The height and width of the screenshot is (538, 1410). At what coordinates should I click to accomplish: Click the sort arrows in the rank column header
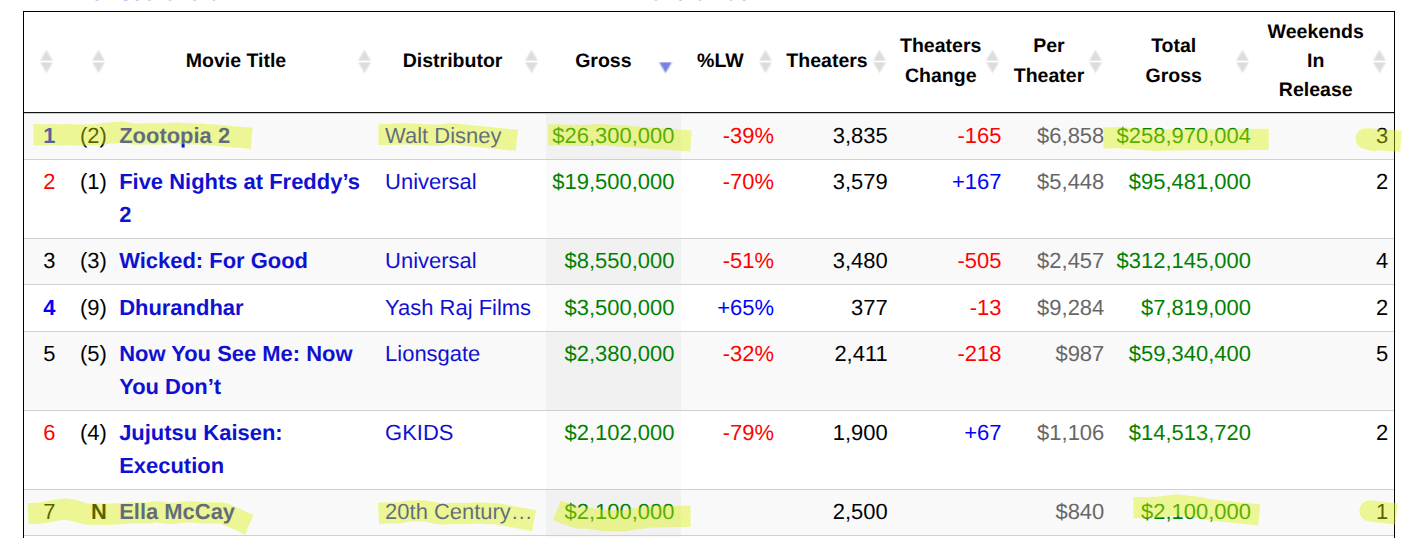click(46, 61)
